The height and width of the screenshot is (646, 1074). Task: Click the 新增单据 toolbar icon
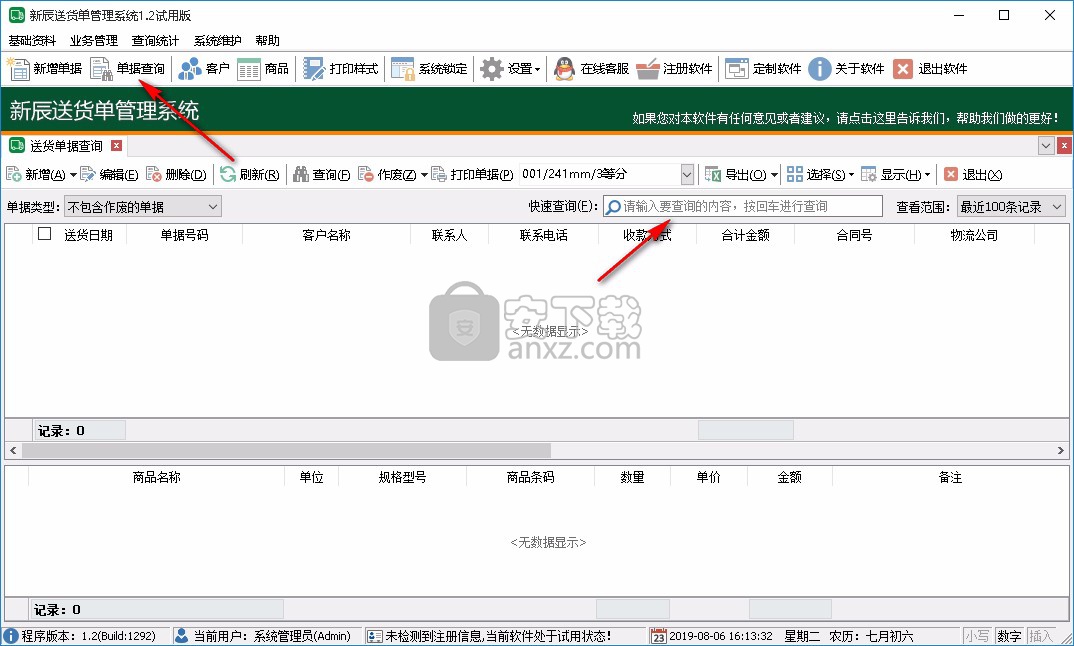(x=18, y=69)
